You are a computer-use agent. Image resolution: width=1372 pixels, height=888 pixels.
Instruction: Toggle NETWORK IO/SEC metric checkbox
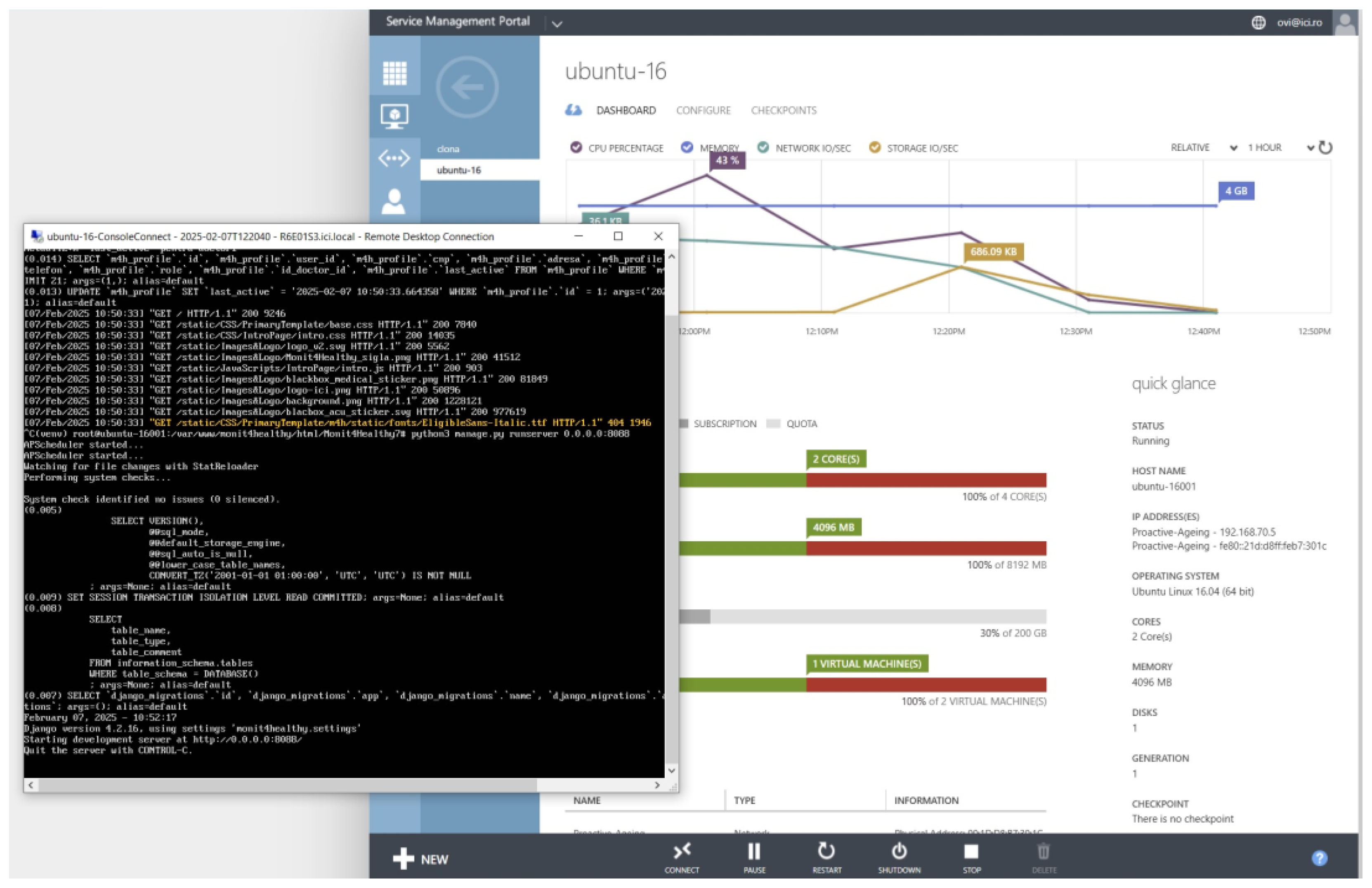pyautogui.click(x=763, y=148)
